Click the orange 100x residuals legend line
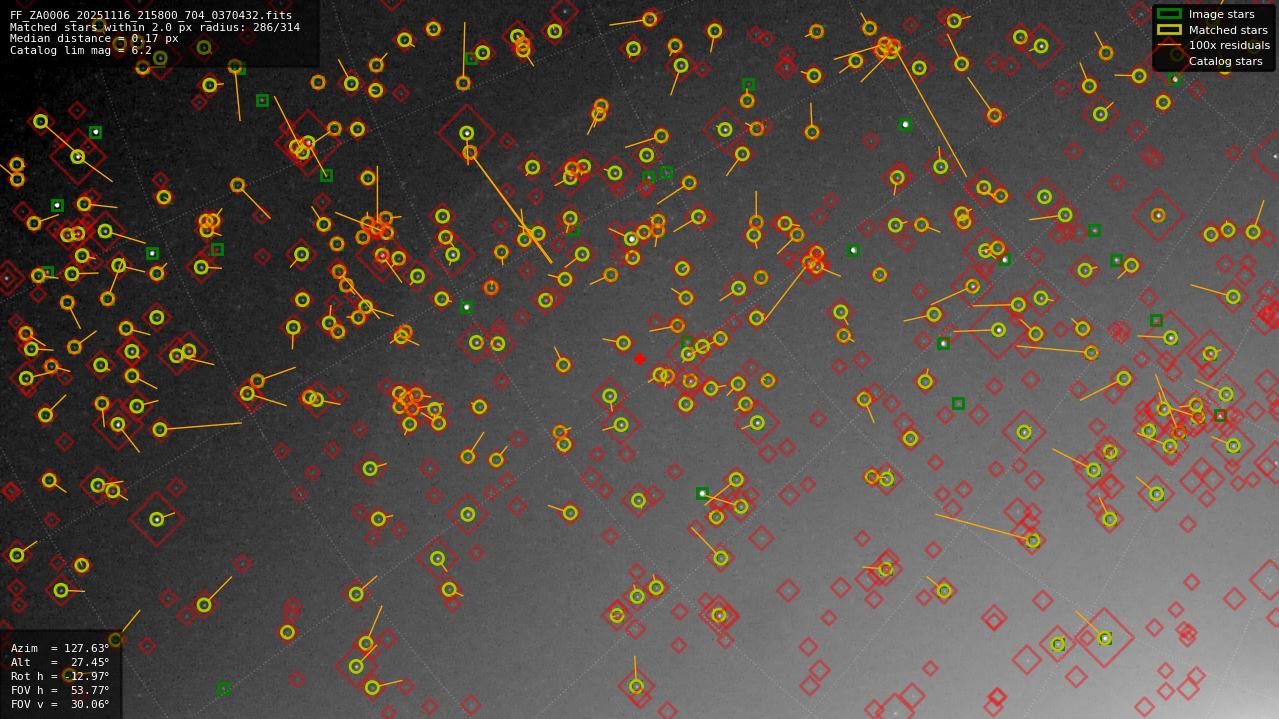This screenshot has height=719, width=1279. 1169,46
